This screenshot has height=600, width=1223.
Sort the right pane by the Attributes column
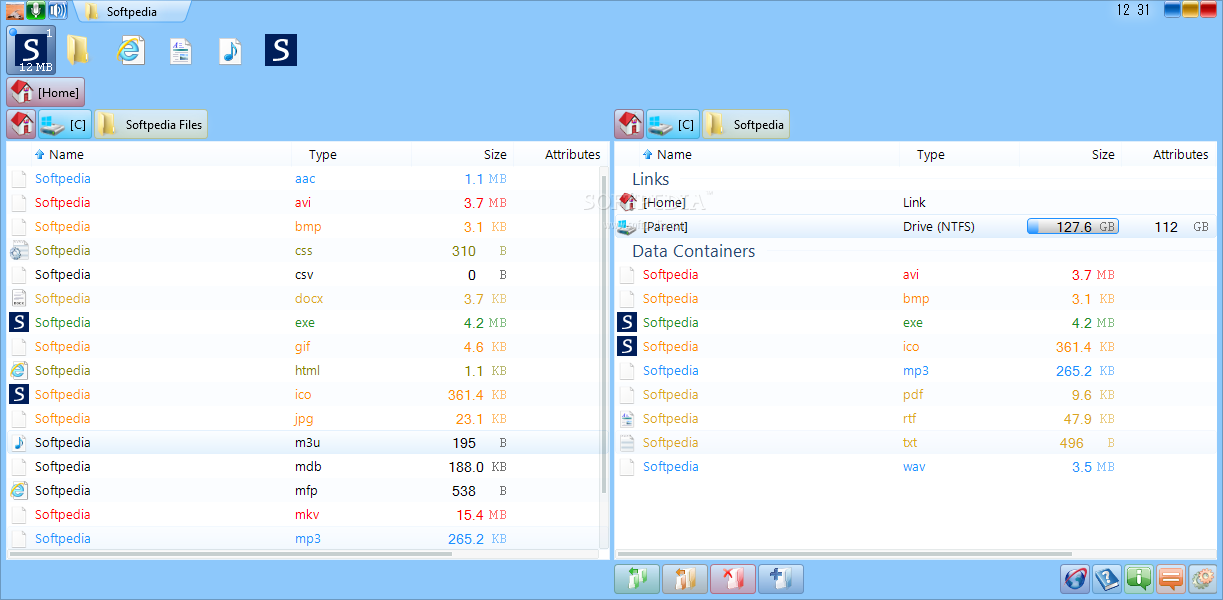(1180, 155)
